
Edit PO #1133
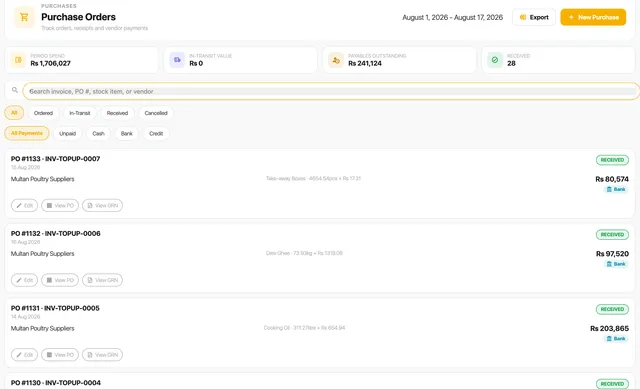point(24,205)
